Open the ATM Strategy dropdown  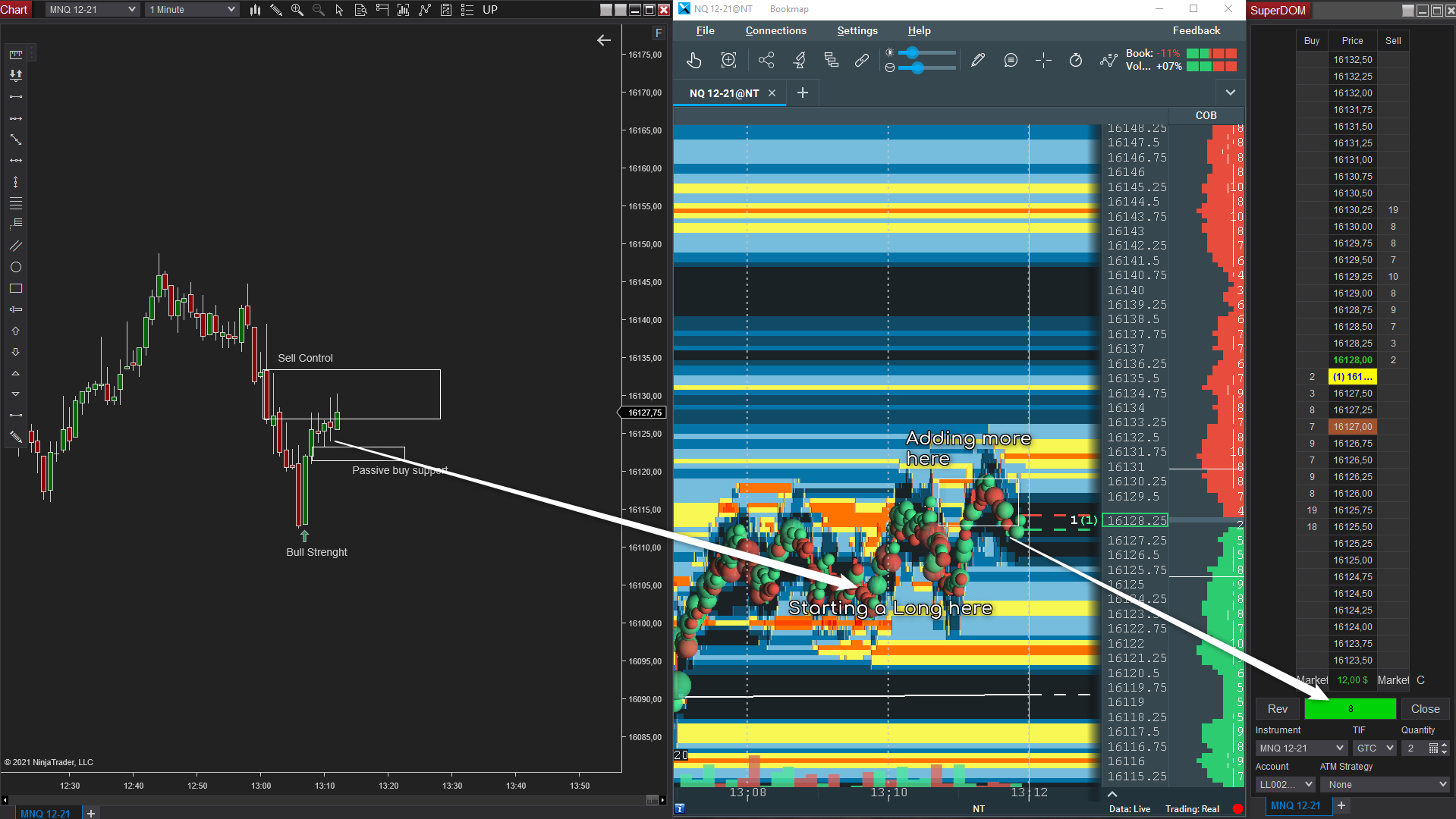[x=1385, y=785]
